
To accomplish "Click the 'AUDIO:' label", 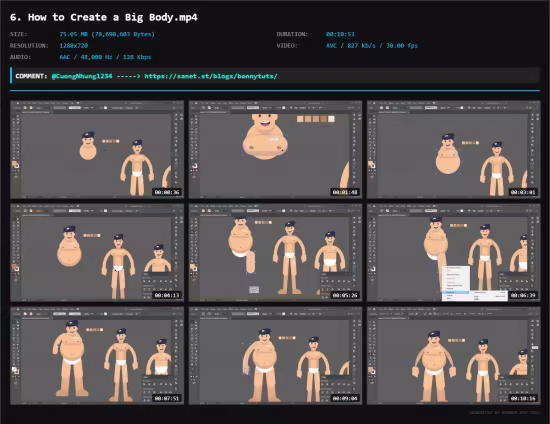I will click(20, 57).
